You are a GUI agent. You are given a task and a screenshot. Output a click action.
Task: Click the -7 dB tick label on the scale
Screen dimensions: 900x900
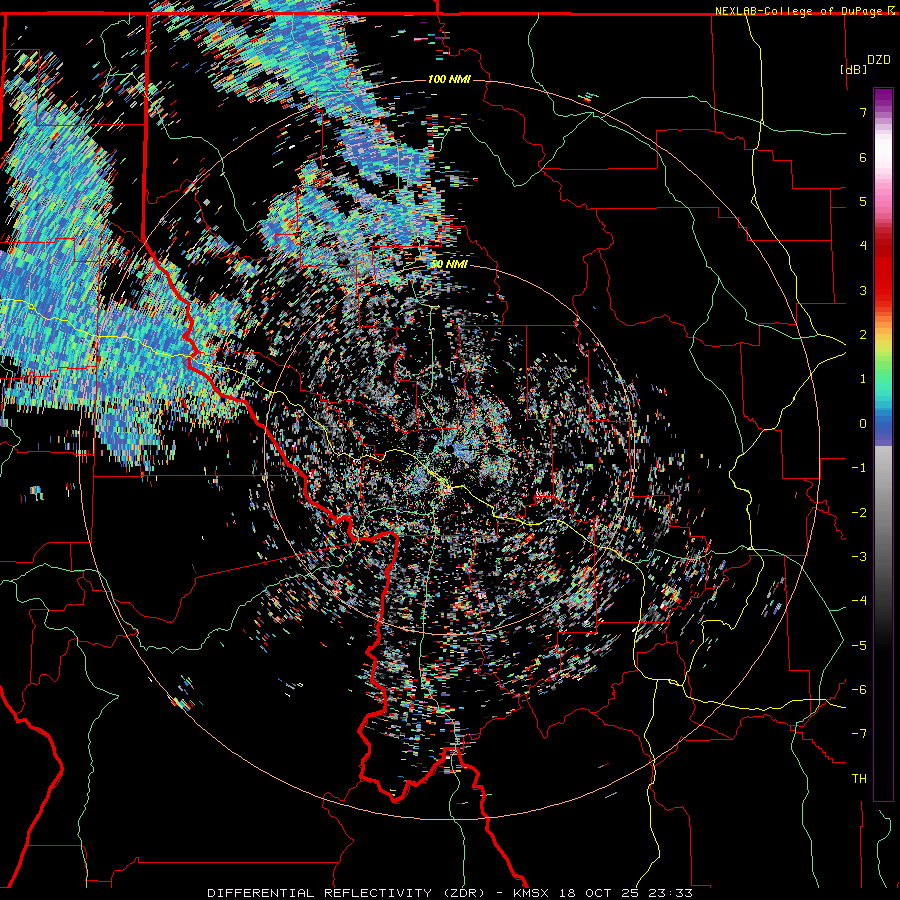click(x=859, y=734)
